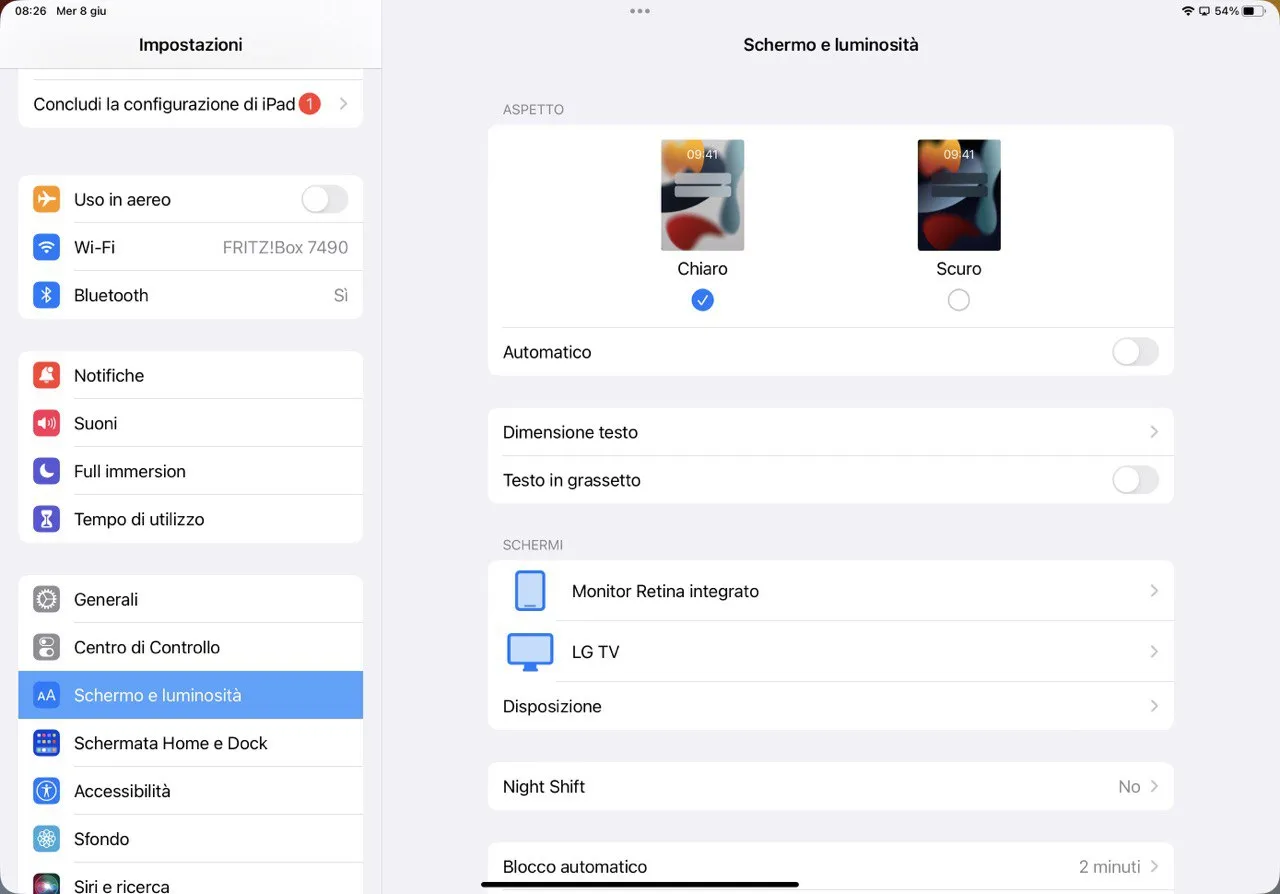Click the Suoni speaker icon
Viewport: 1280px width, 894px height.
[x=46, y=423]
